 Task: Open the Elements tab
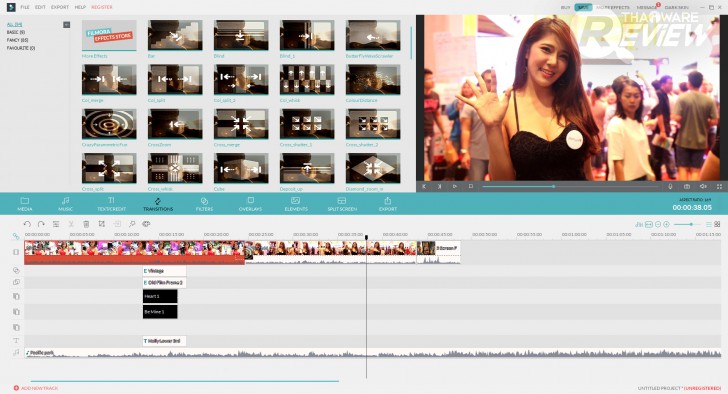(x=296, y=204)
